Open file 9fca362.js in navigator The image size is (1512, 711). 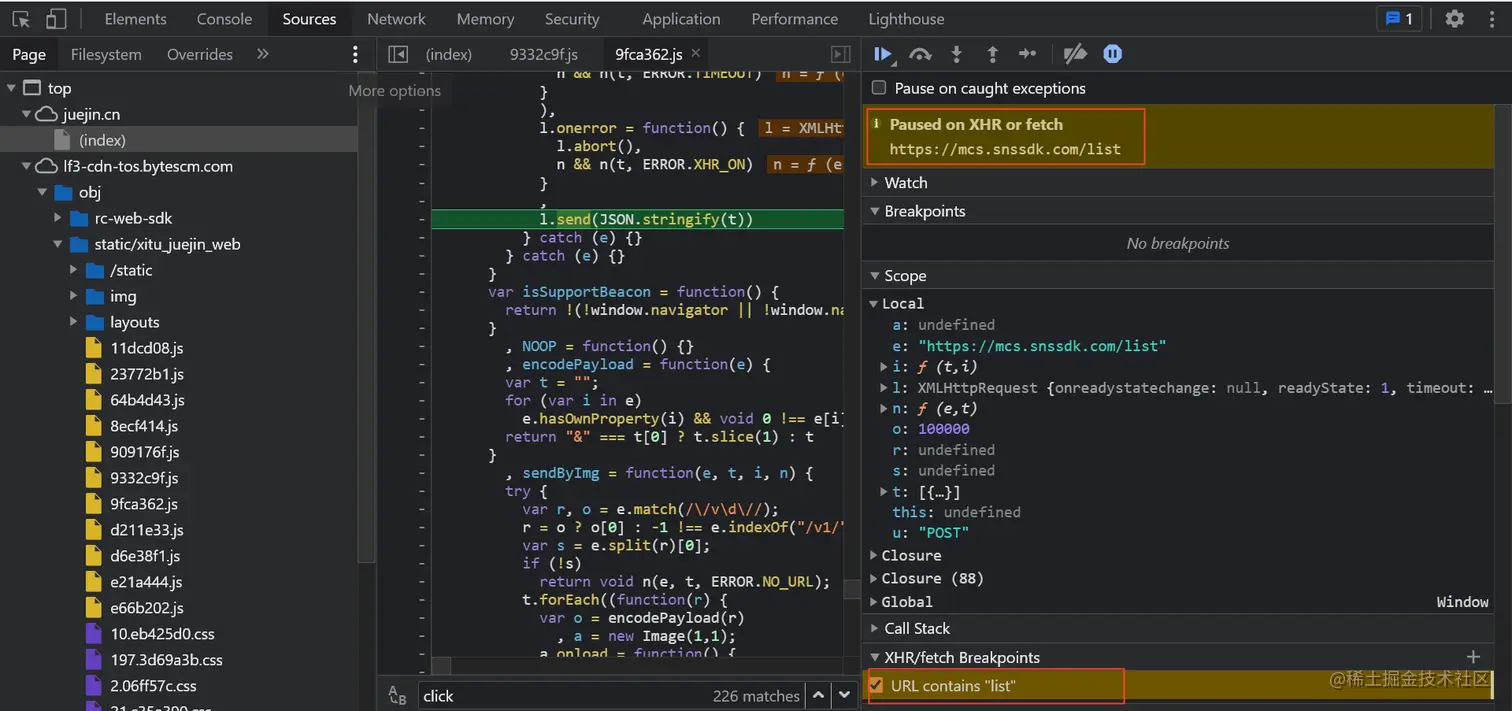point(144,504)
